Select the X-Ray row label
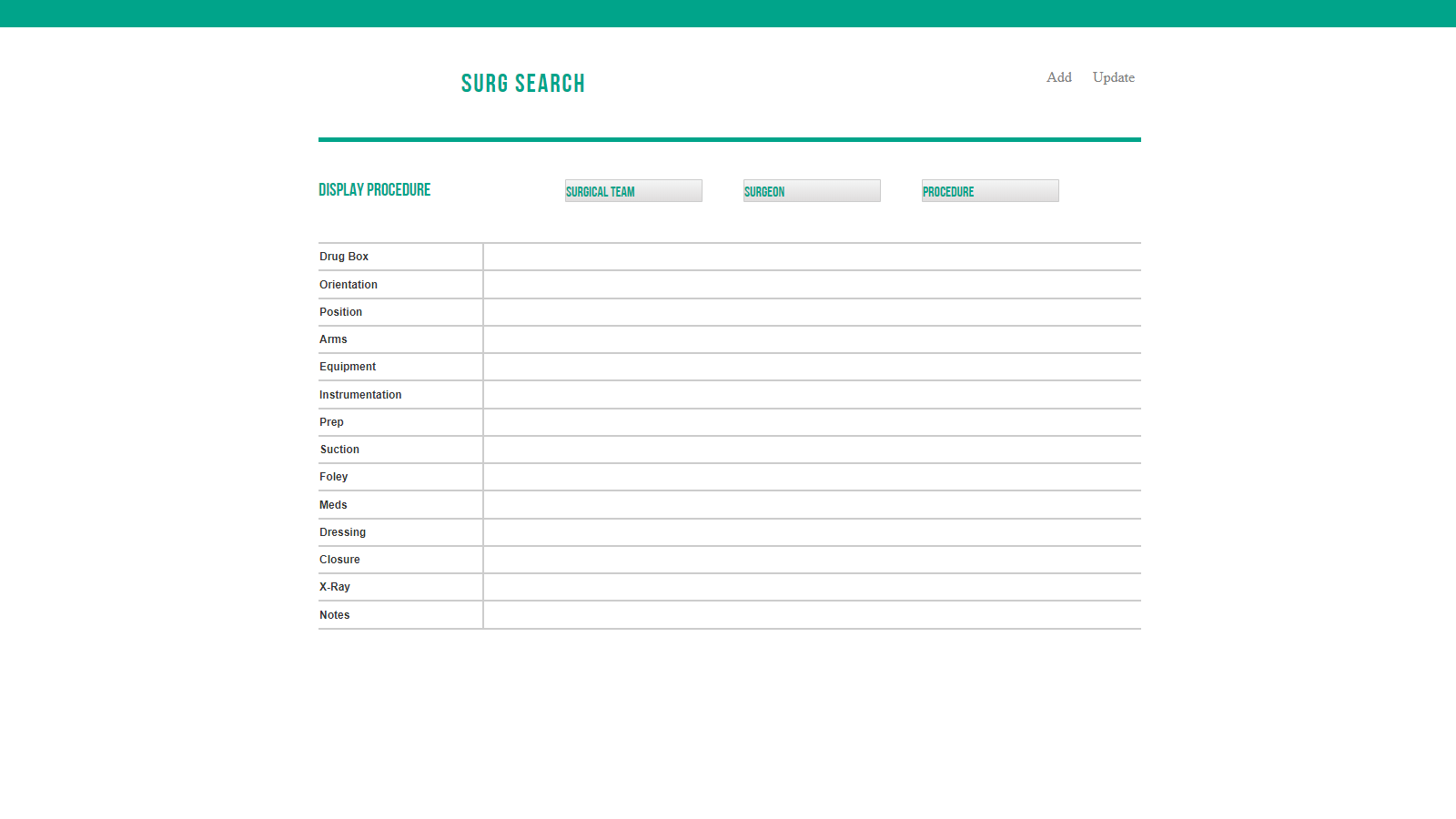Screen dimensions: 1456x819 (334, 587)
